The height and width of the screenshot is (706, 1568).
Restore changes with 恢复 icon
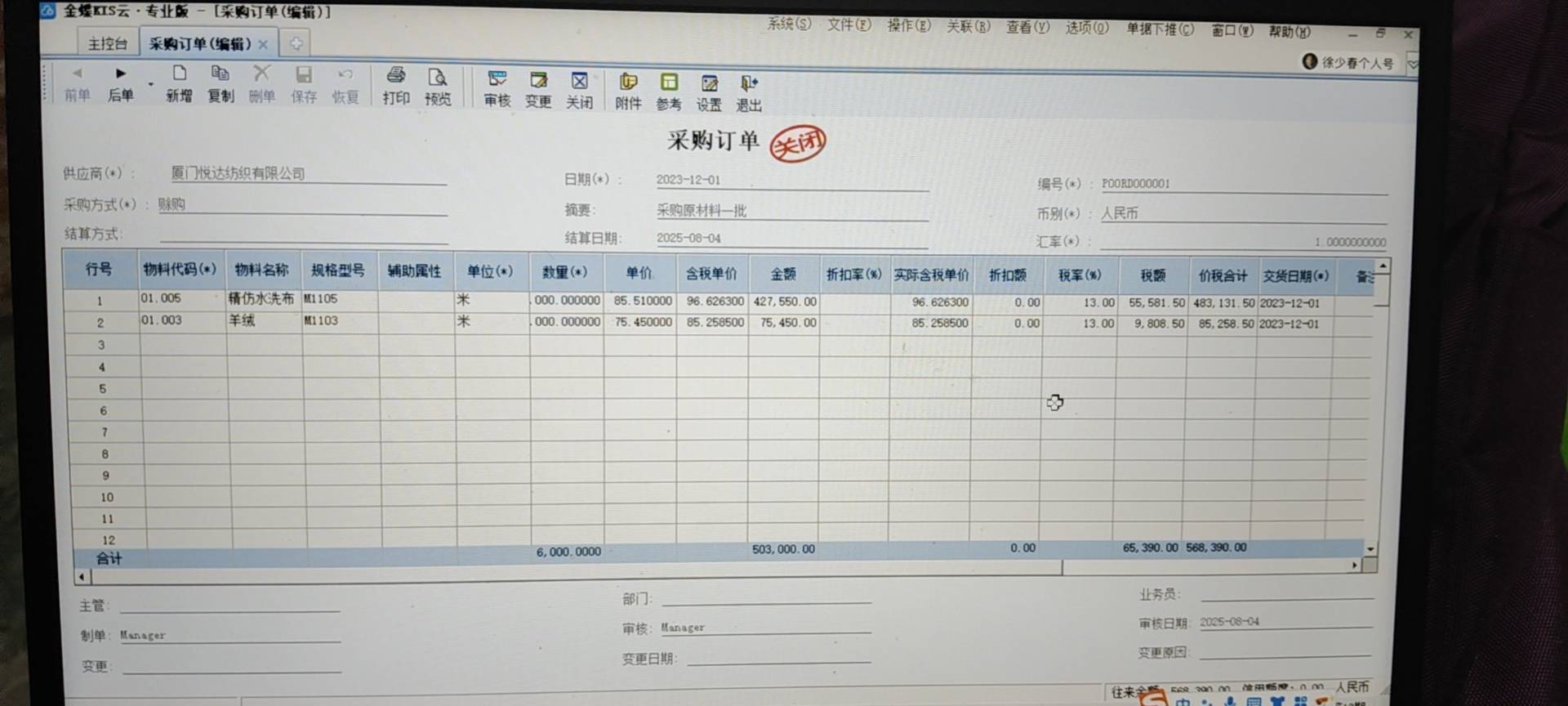(345, 86)
